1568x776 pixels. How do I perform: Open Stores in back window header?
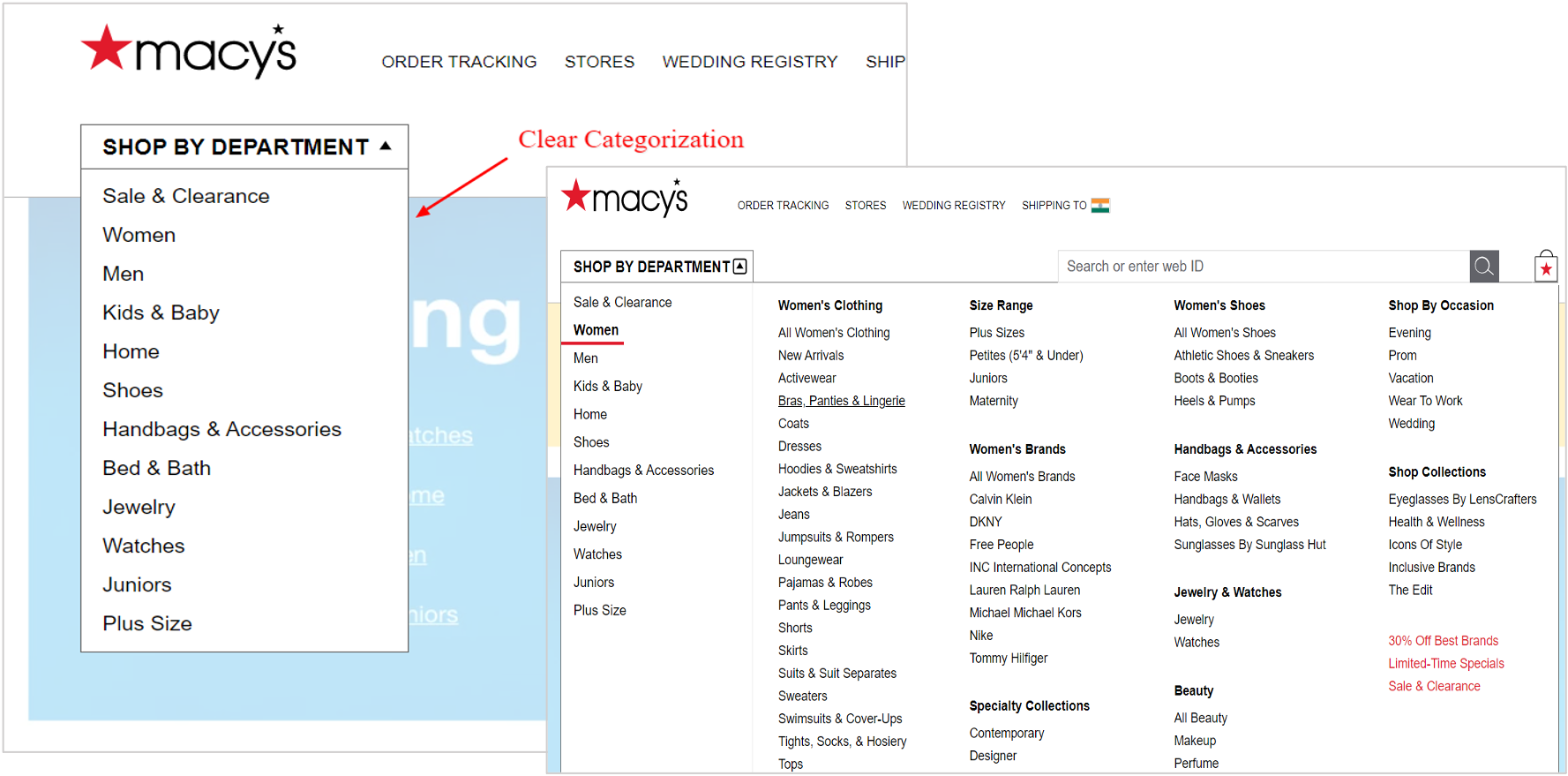(x=599, y=62)
